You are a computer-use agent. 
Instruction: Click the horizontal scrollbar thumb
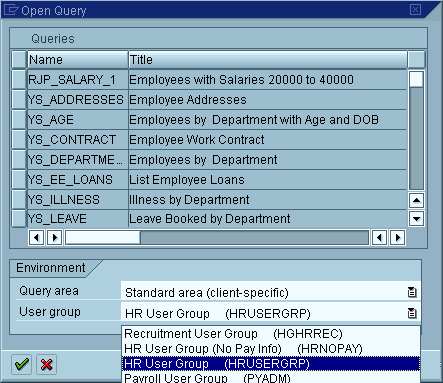pos(103,238)
